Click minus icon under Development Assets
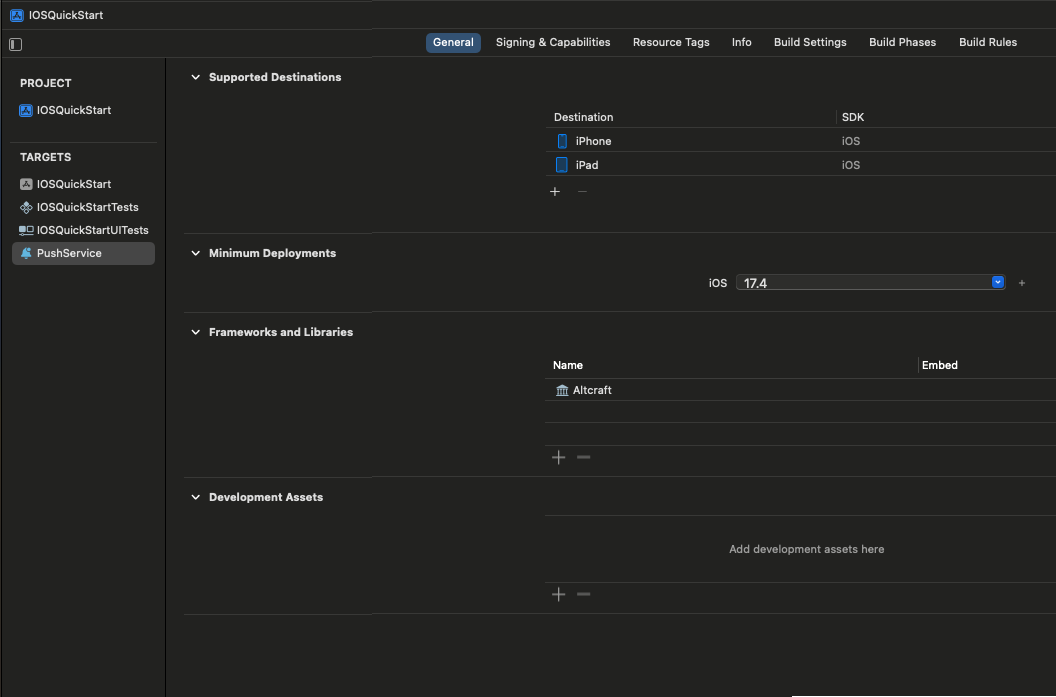The height and width of the screenshot is (697, 1056). (x=584, y=594)
